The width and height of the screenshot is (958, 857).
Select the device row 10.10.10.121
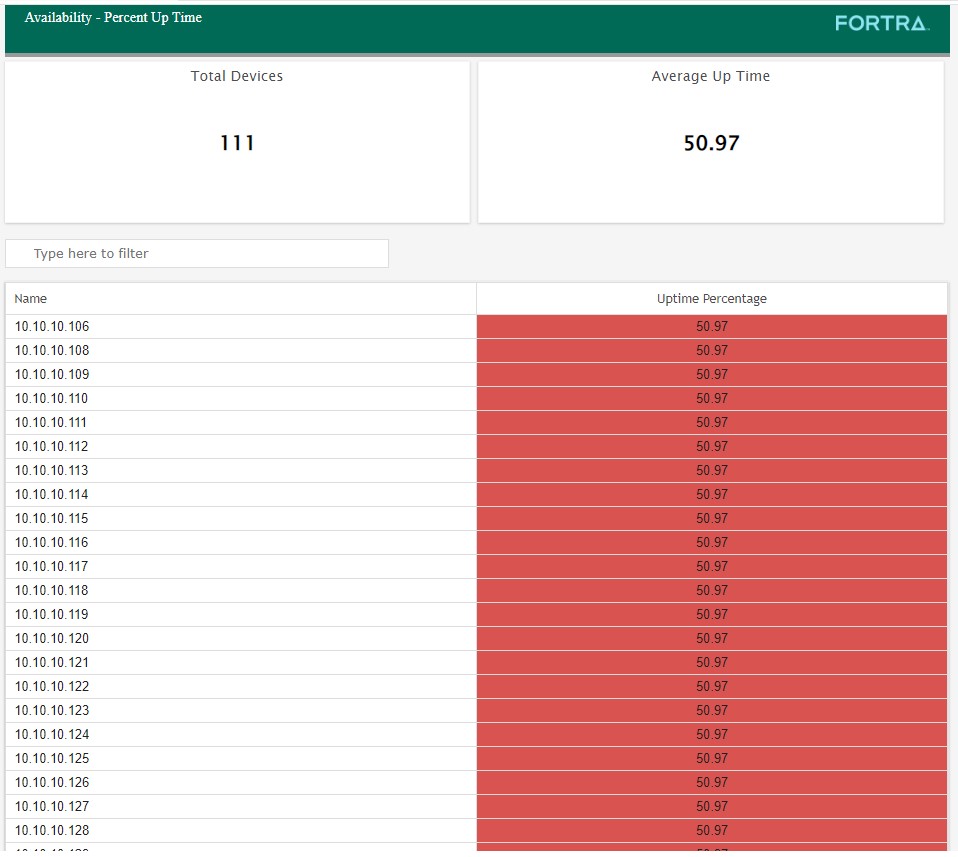pyautogui.click(x=477, y=663)
